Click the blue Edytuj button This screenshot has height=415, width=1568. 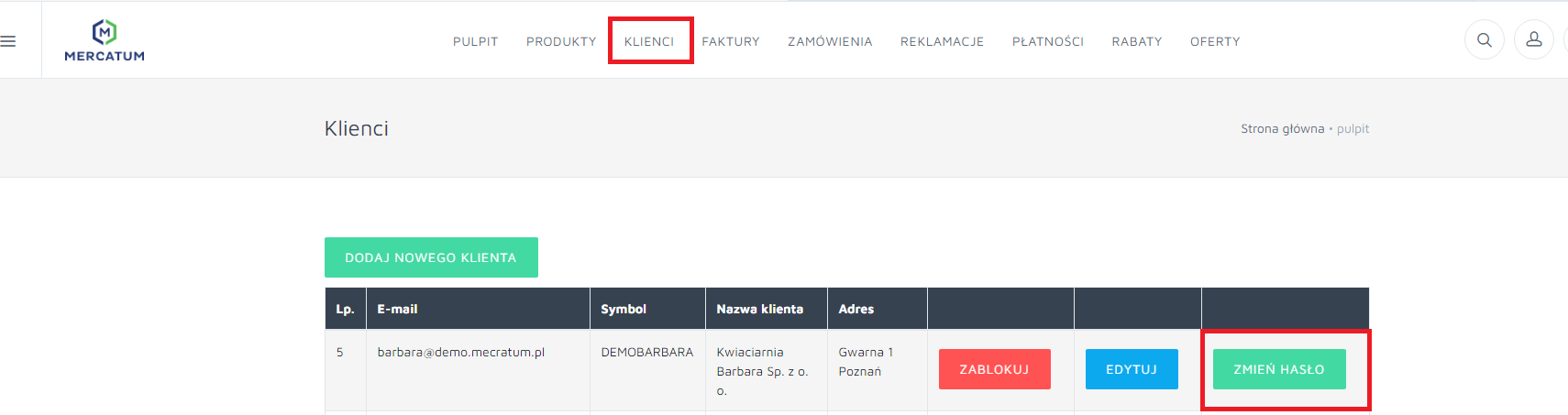[1132, 369]
